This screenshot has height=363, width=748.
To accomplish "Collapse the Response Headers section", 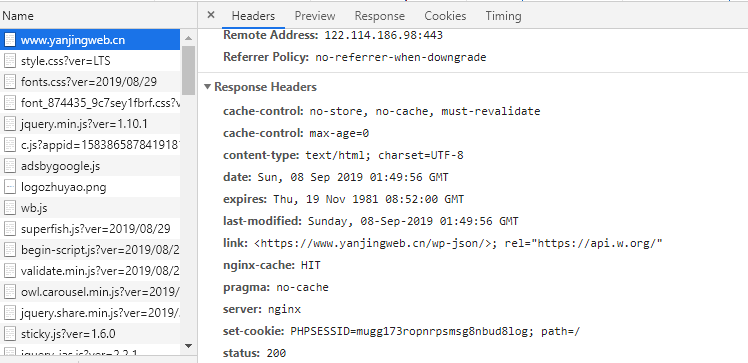I will click(207, 87).
